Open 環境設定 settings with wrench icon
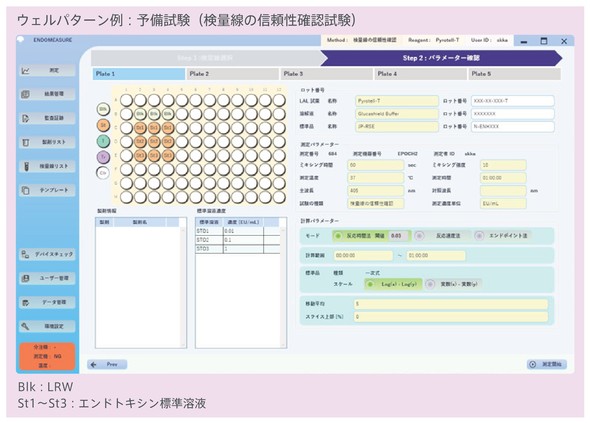The width and height of the screenshot is (590, 423). click(x=47, y=326)
